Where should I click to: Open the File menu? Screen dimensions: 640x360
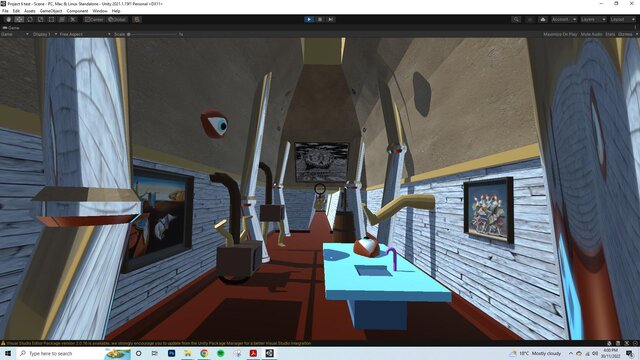coord(5,11)
